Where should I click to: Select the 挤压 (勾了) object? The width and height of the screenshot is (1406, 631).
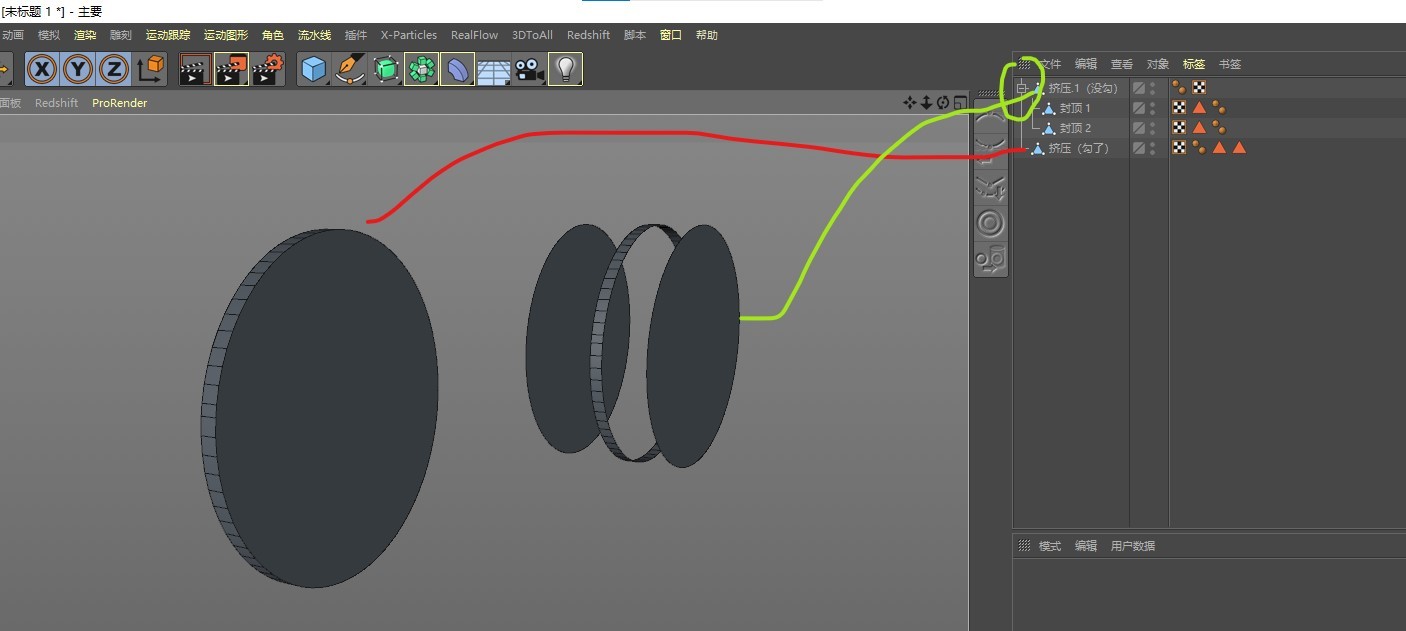pyautogui.click(x=1078, y=148)
